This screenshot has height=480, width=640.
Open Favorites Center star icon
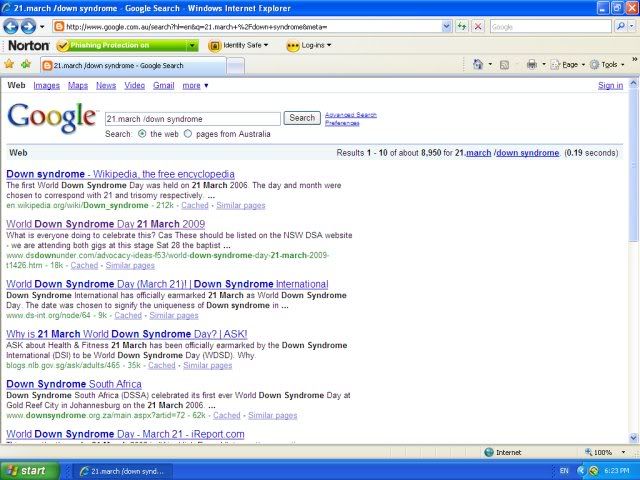click(x=9, y=64)
